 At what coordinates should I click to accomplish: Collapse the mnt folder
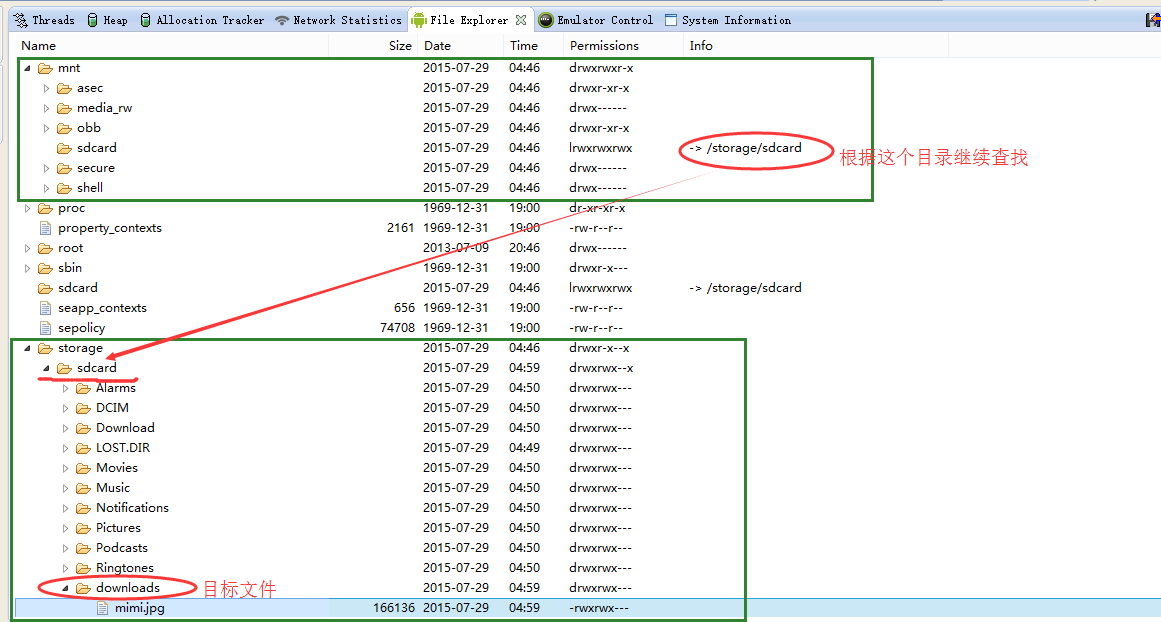coord(27,68)
